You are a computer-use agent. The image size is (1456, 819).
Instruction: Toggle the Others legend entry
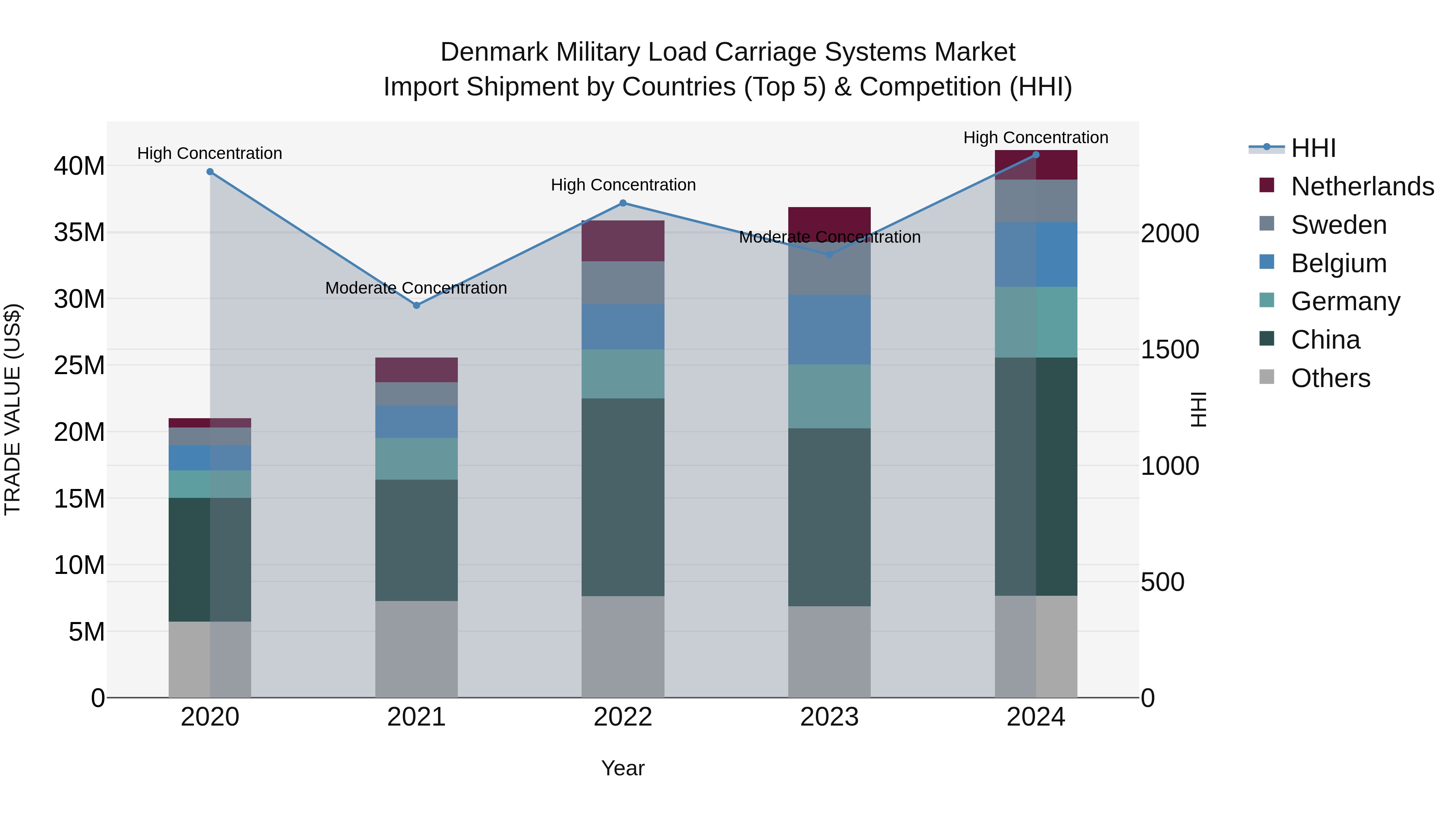1315,378
